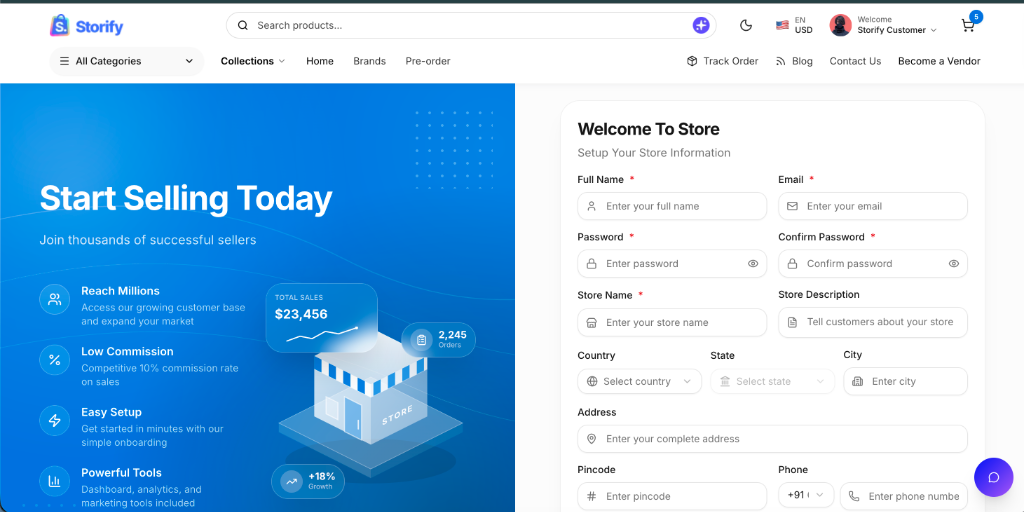Click the Blog RSS feed icon
1024x512 pixels.
pos(780,61)
